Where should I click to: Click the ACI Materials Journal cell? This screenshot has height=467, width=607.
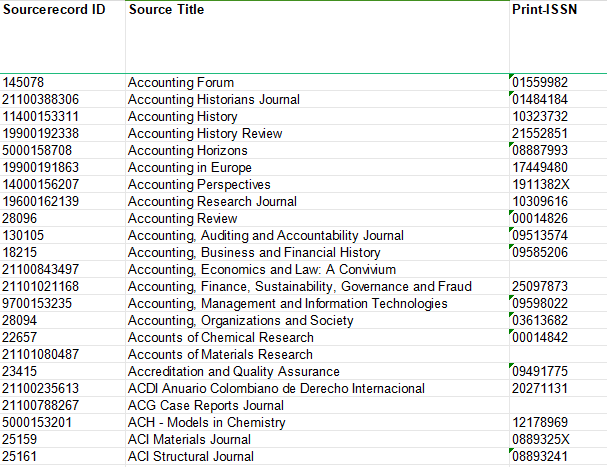[x=189, y=439]
